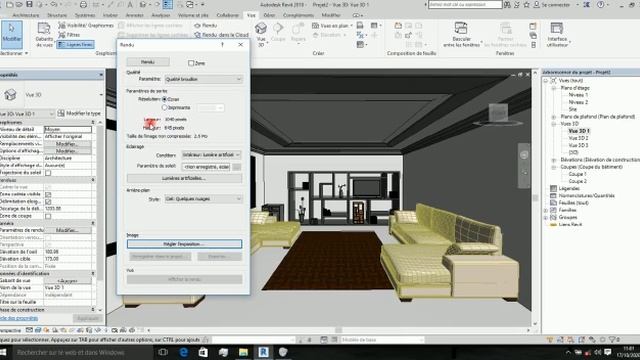The height and width of the screenshot is (360, 640).
Task: Click the binoculars search icon
Action: [507, 4]
